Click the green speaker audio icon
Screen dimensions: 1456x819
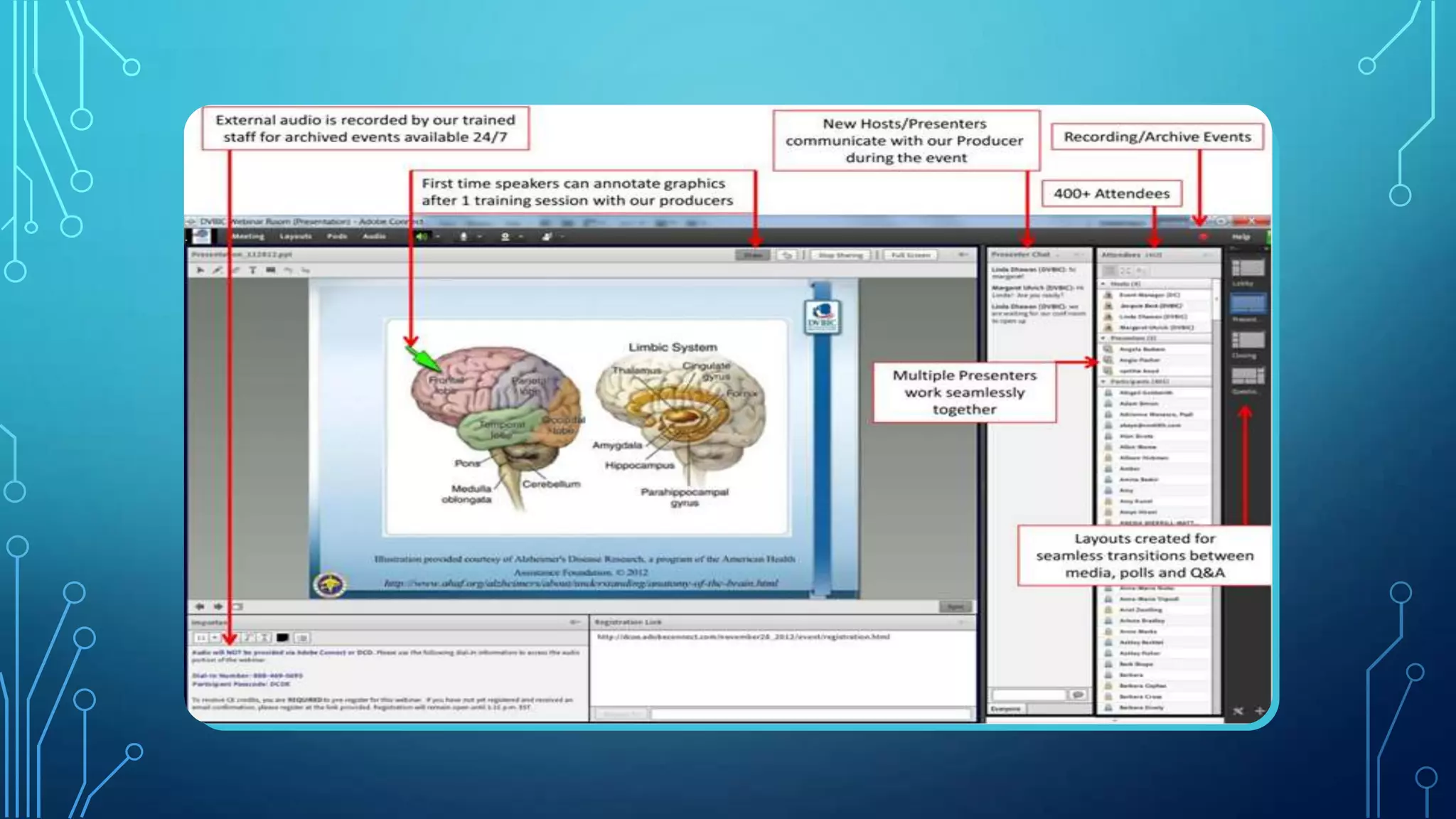pos(422,237)
